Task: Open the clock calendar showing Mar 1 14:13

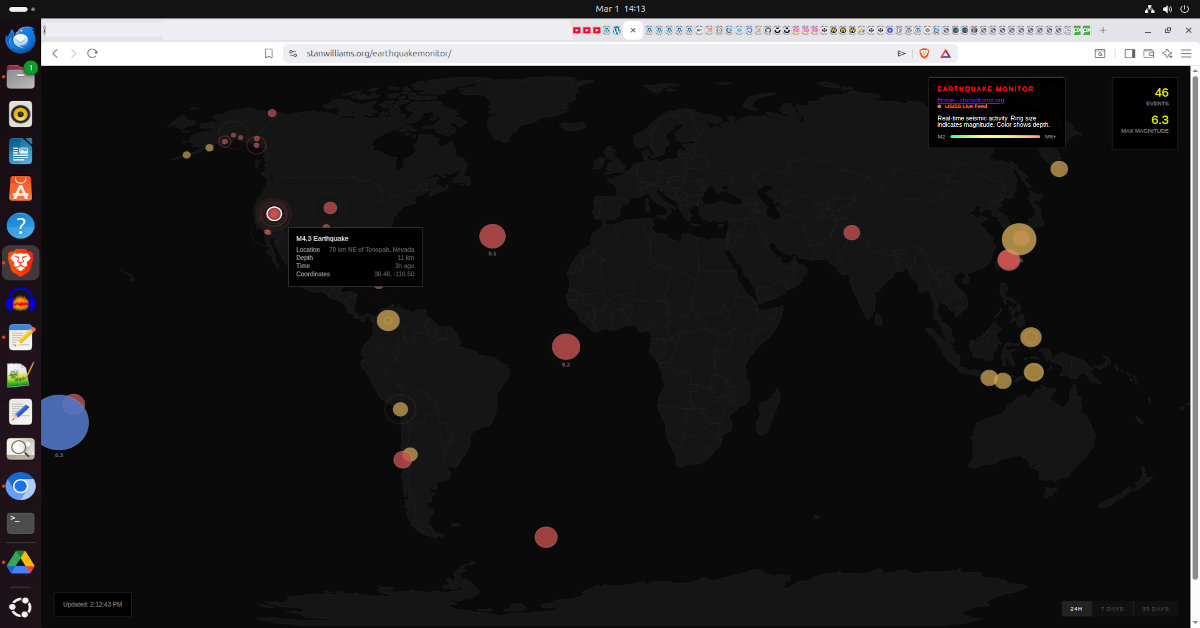Action: (620, 8)
